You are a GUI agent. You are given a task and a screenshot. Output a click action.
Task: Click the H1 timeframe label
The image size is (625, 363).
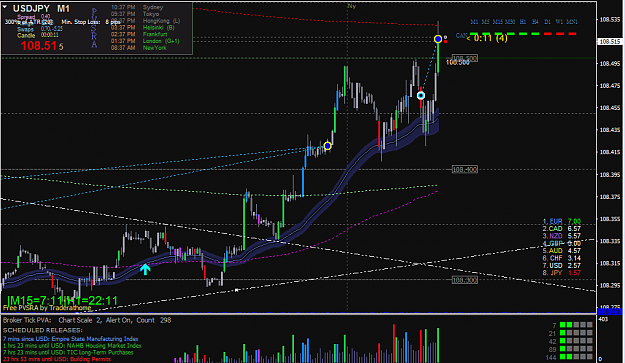point(523,22)
